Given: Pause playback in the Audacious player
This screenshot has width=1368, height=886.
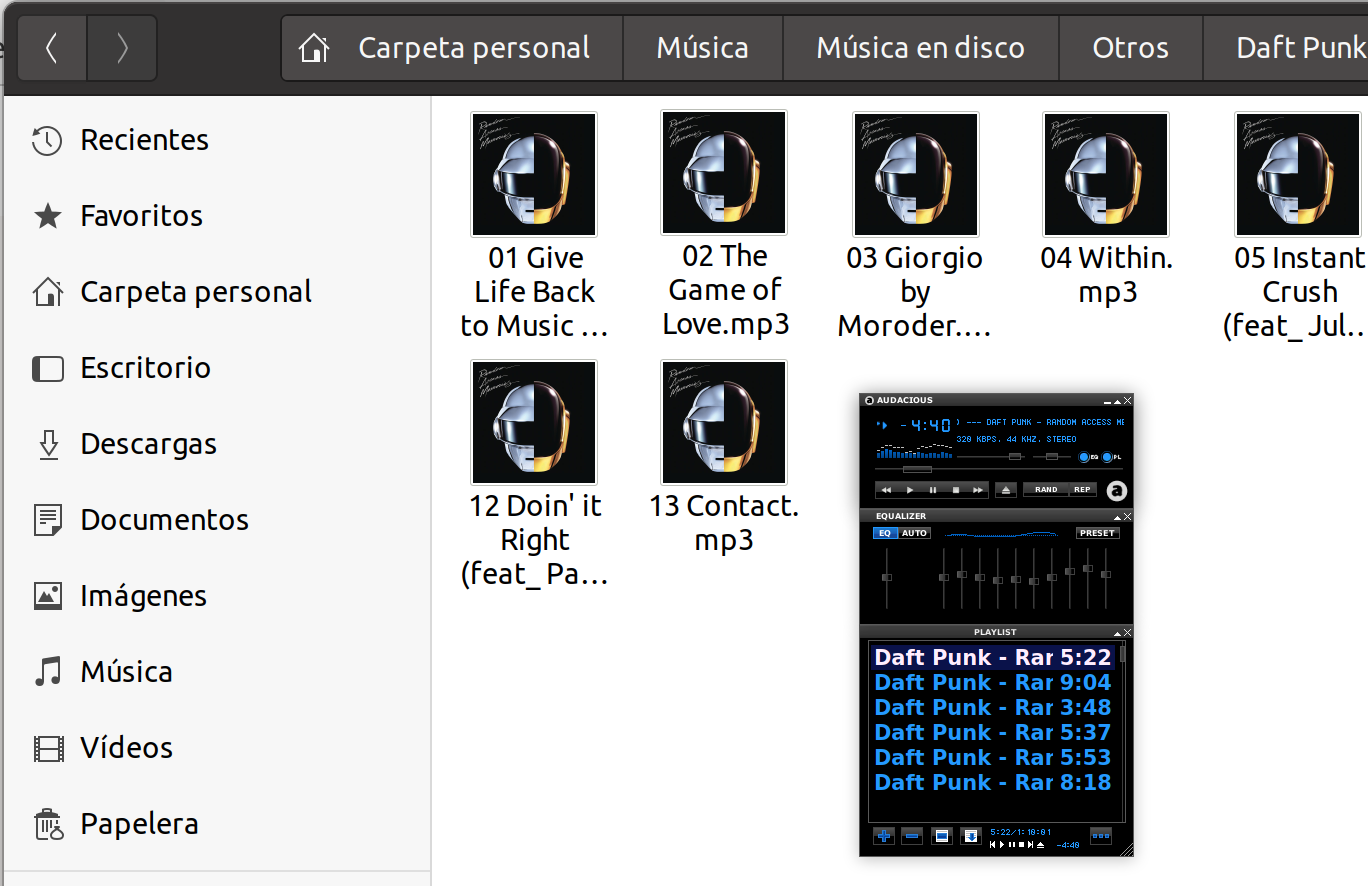Looking at the screenshot, I should [933, 490].
